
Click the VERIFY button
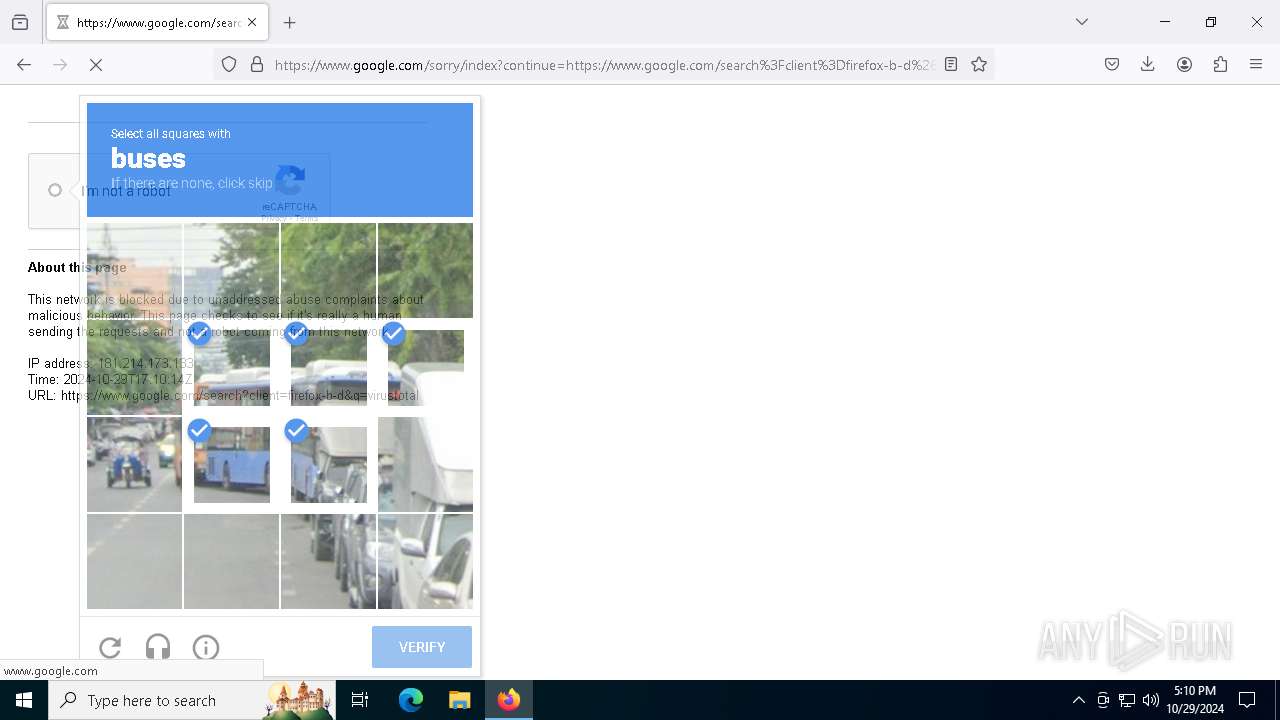(422, 647)
